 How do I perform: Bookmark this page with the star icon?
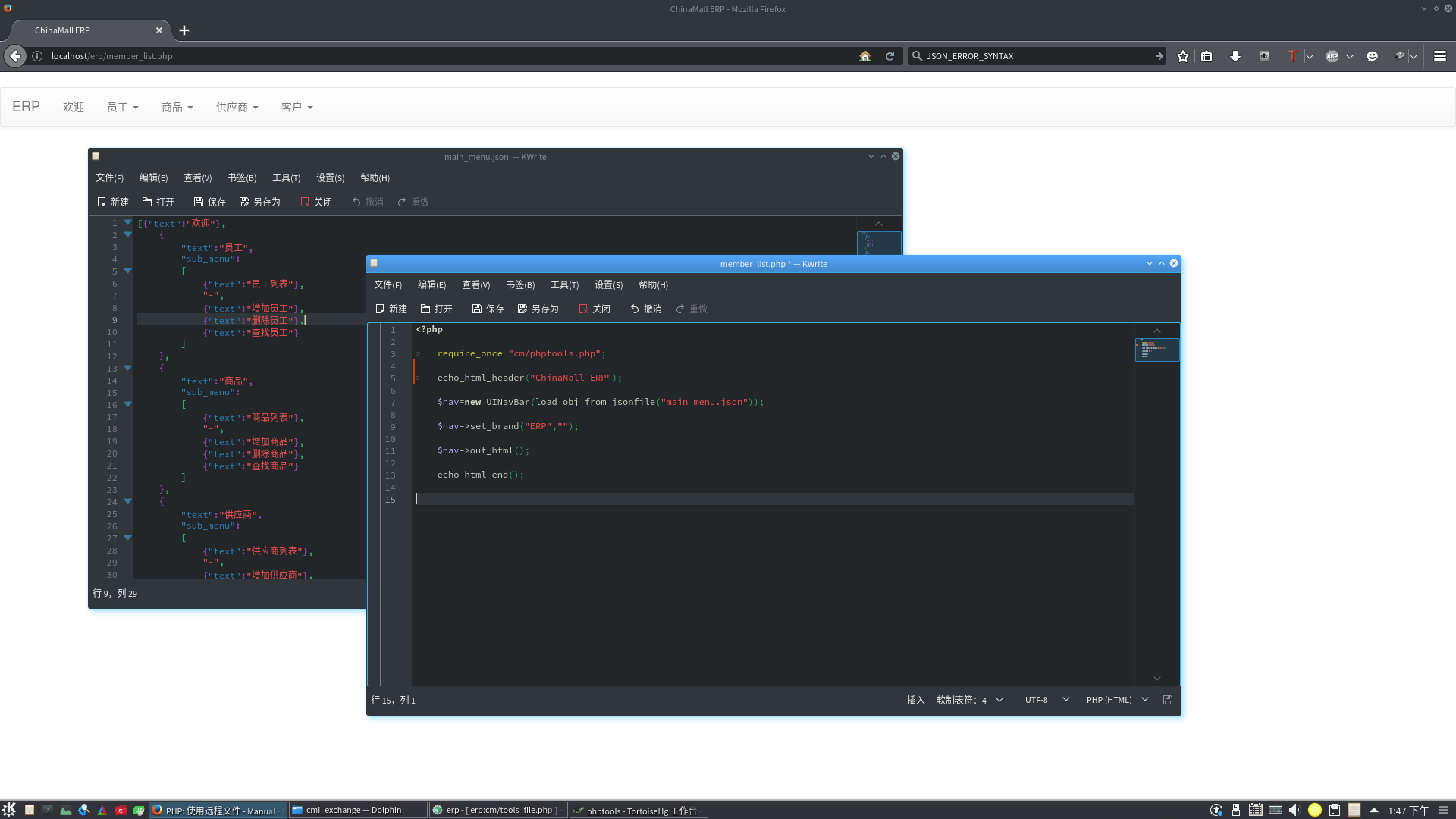[1183, 56]
